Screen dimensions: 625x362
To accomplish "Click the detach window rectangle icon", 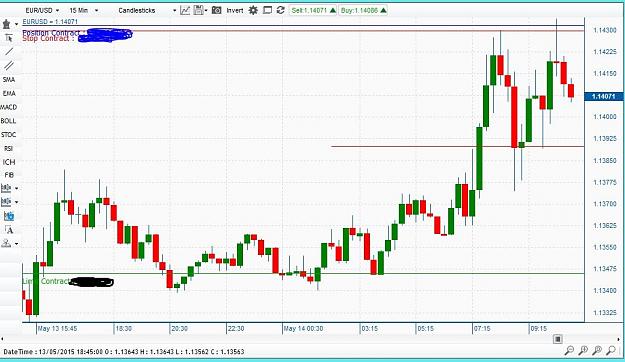I will coord(267,10).
